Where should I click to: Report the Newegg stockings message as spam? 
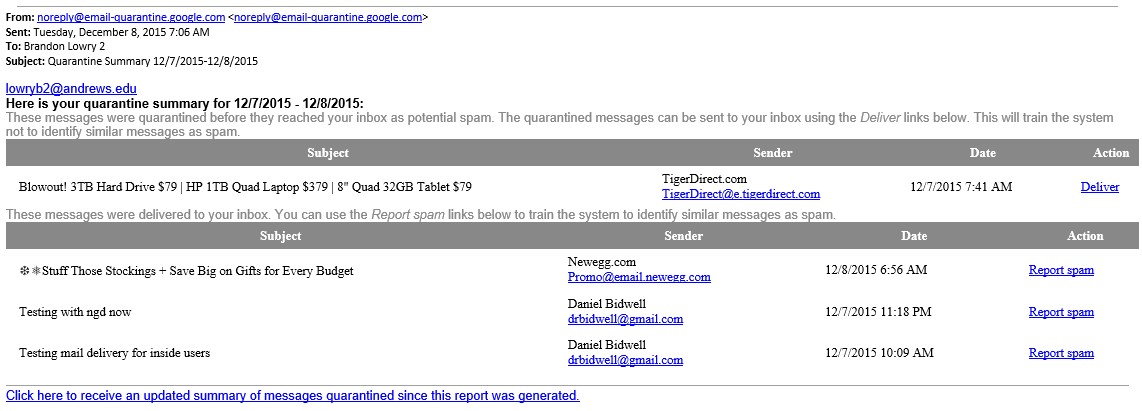[x=1061, y=270]
